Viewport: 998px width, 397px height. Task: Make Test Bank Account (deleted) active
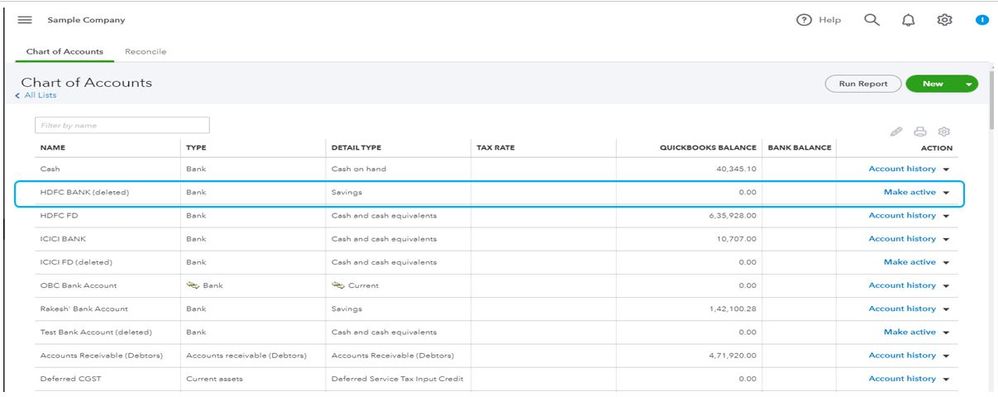coord(910,332)
